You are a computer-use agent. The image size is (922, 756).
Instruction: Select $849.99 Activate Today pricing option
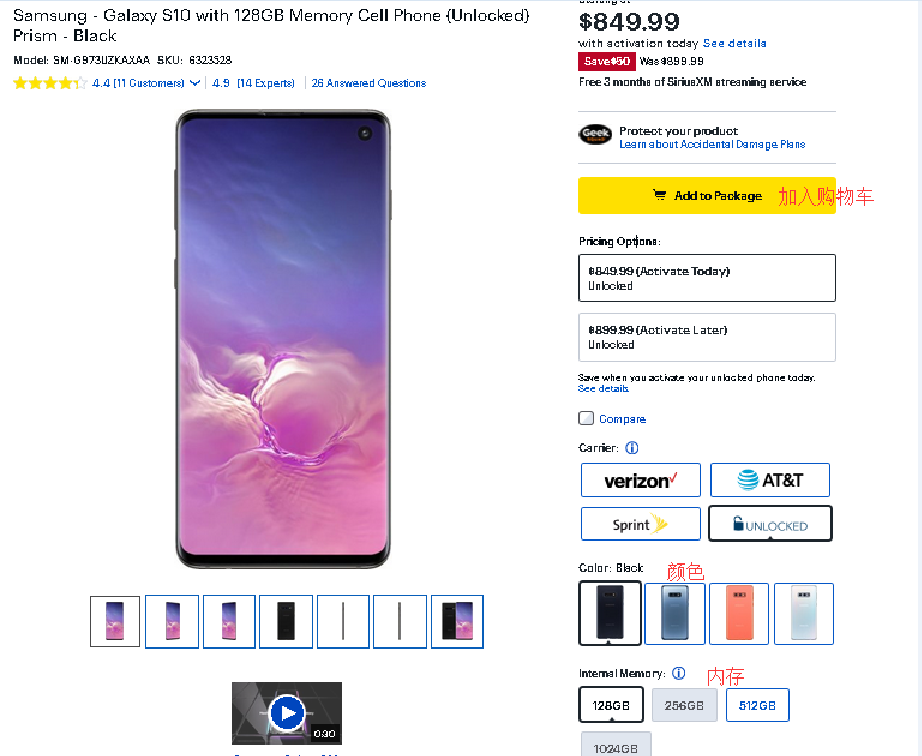(706, 278)
